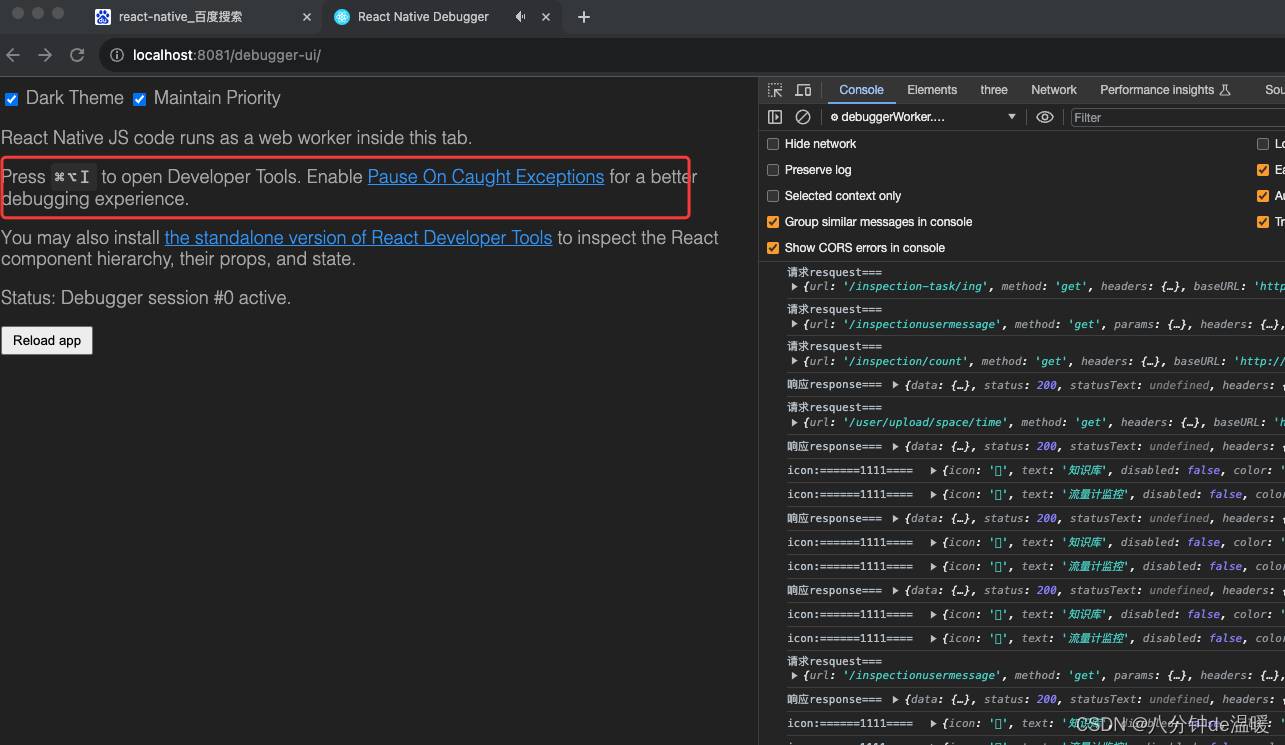Toggle the Dark Theme checkbox
Viewport: 1285px width, 745px height.
pyautogui.click(x=12, y=99)
